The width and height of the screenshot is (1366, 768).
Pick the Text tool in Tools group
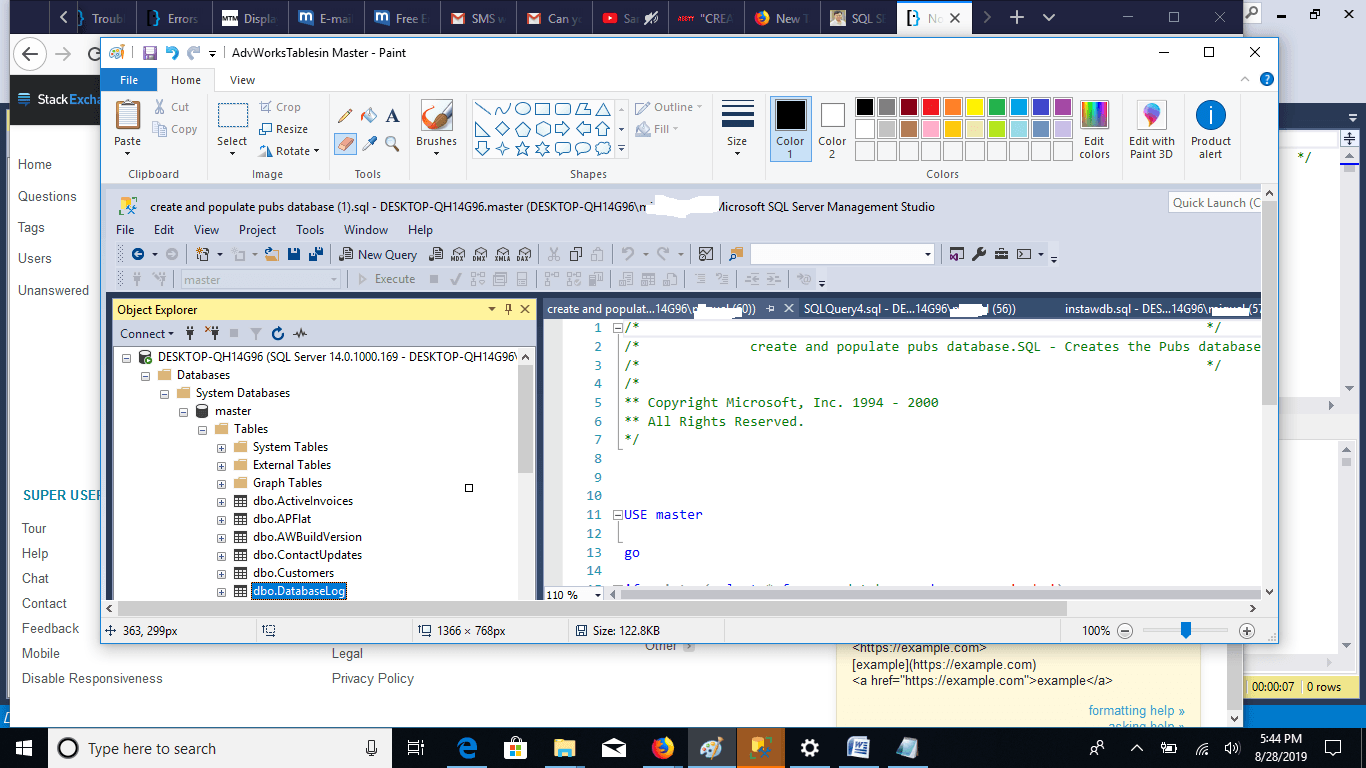pyautogui.click(x=393, y=116)
